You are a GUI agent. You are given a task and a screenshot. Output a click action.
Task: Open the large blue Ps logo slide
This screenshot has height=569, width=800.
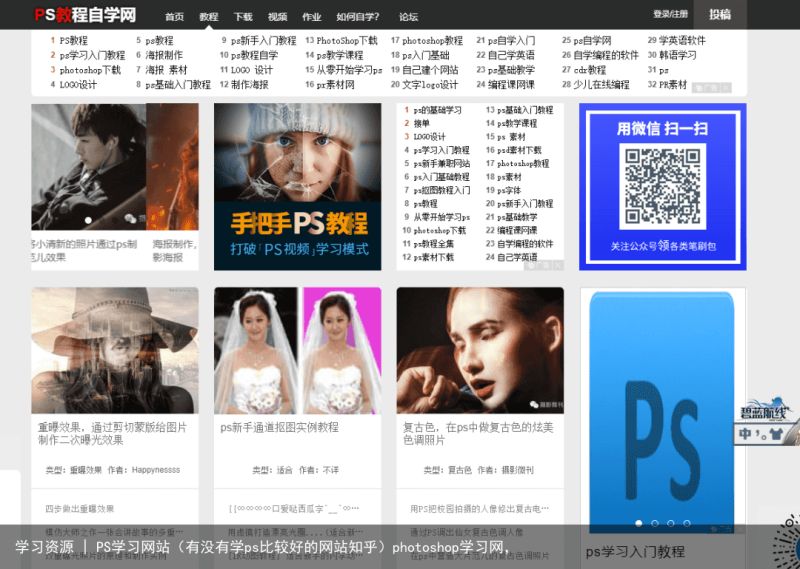[x=662, y=412]
